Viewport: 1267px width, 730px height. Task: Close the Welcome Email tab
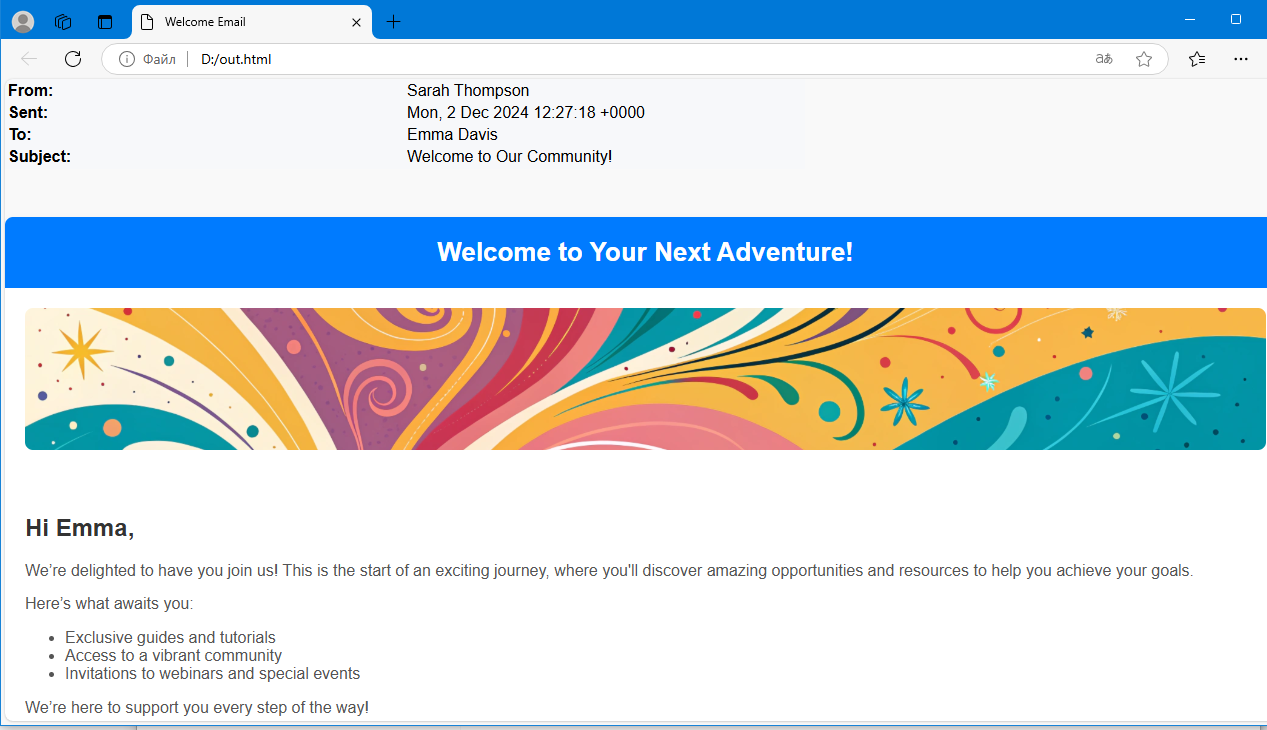pyautogui.click(x=356, y=22)
